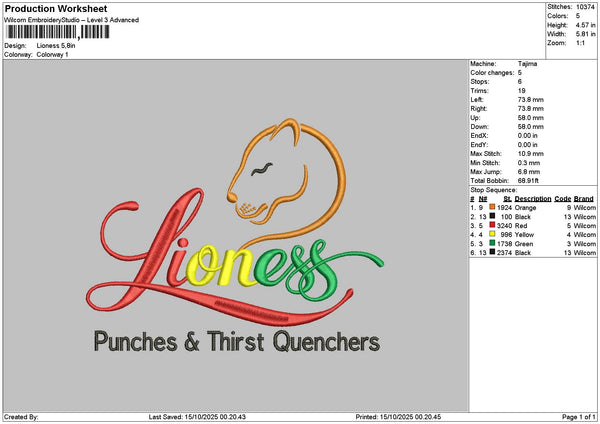The height and width of the screenshot is (424, 600).
Task: Click the Zoom value '1:1'
Action: coord(580,43)
